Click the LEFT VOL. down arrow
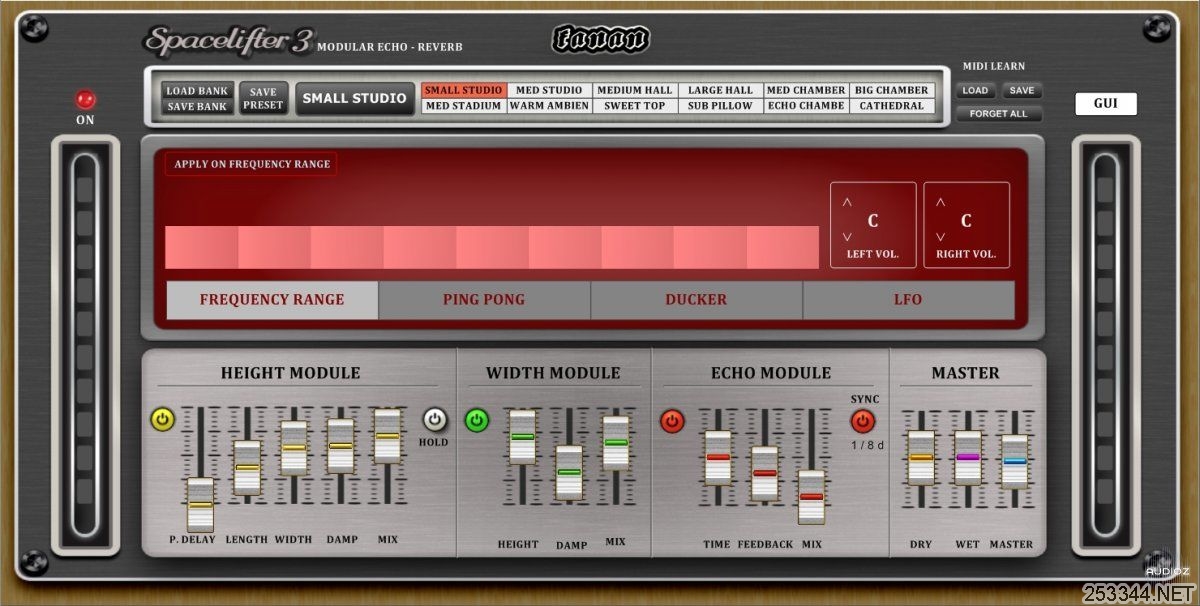 [x=847, y=237]
